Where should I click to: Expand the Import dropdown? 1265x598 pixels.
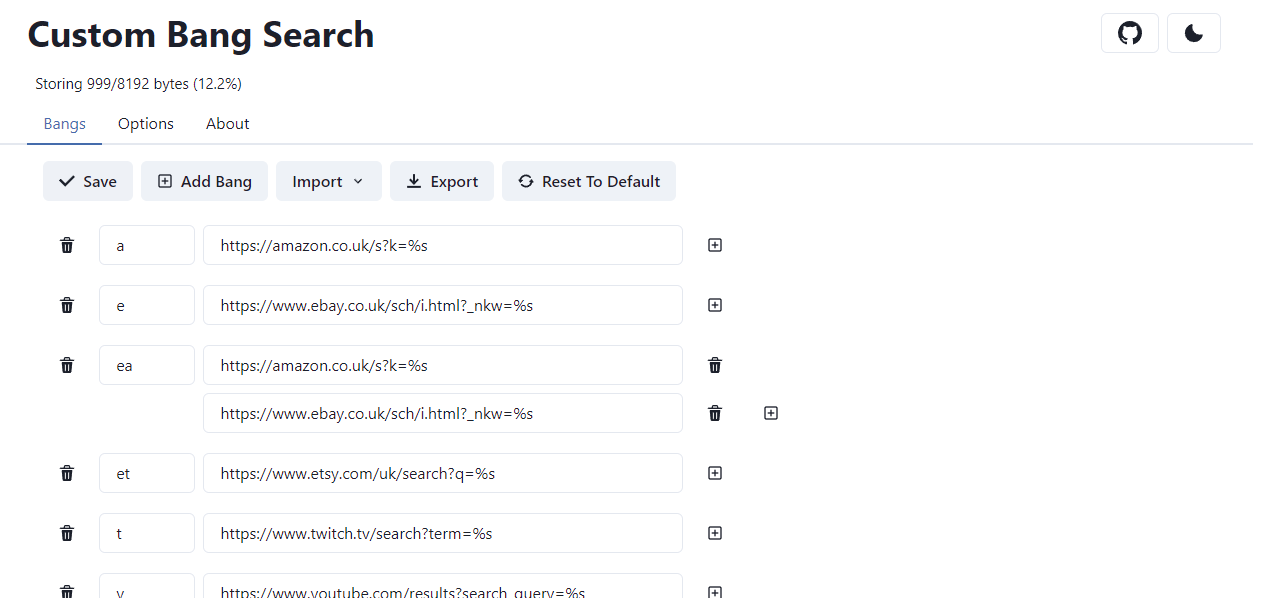(x=328, y=181)
